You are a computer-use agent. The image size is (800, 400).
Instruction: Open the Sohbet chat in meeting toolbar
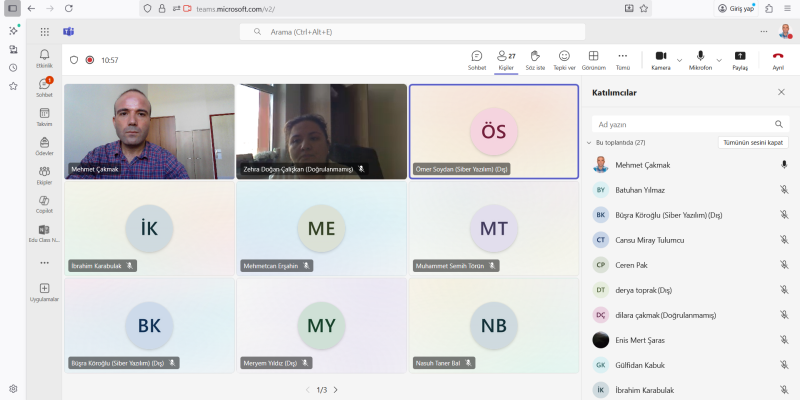(x=477, y=60)
